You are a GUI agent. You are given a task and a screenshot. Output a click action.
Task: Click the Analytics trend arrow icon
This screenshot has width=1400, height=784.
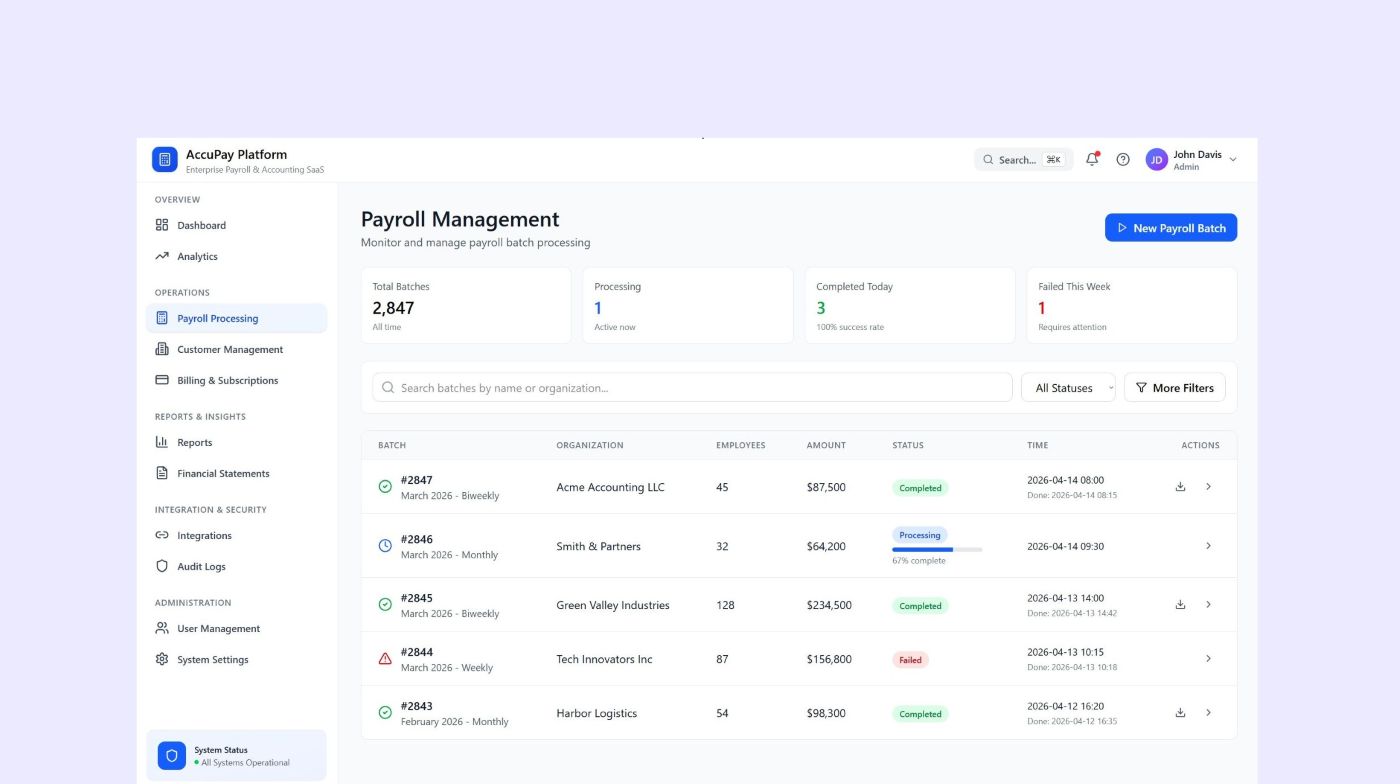pyautogui.click(x=162, y=256)
